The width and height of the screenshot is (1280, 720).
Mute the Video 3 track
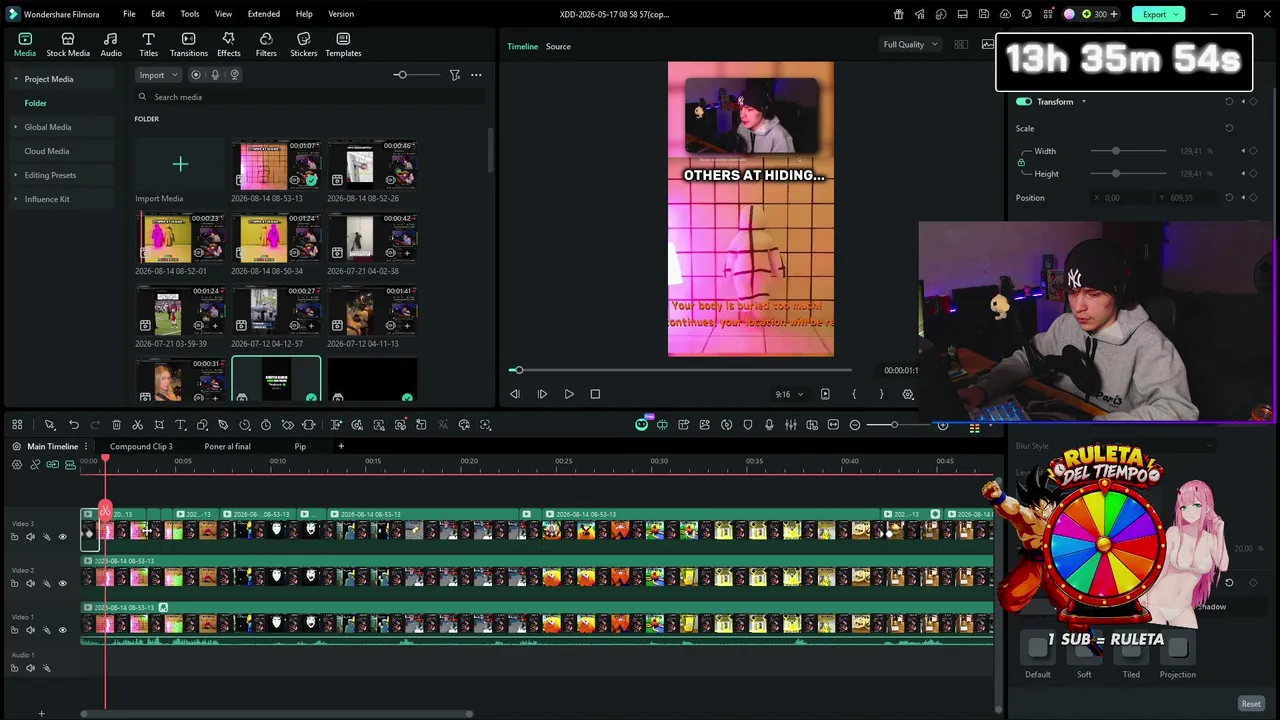30,537
